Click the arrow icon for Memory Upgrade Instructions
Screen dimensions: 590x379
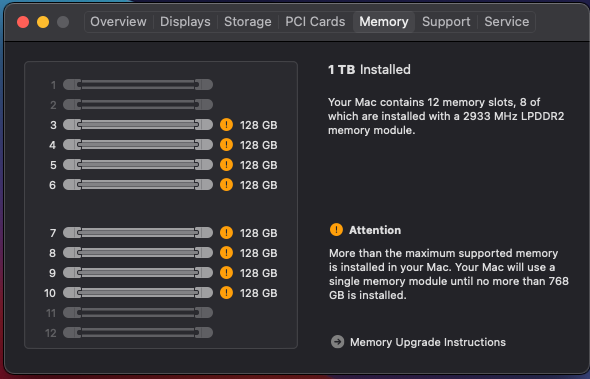coord(338,342)
